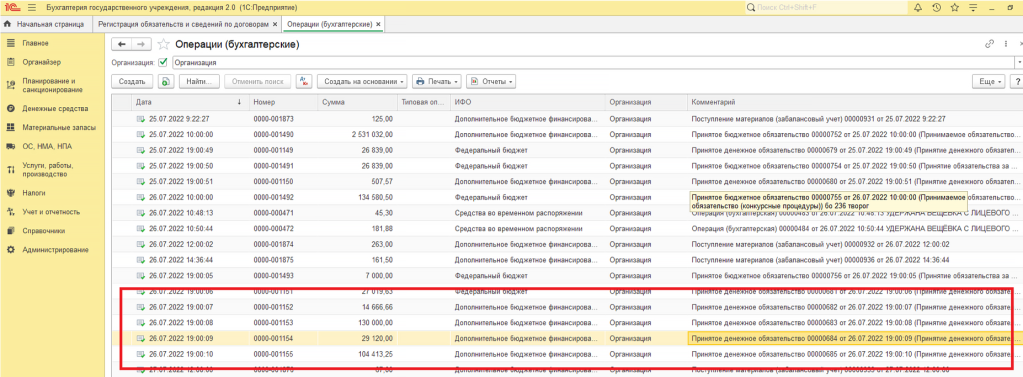Open the window settings lines icon
The height and width of the screenshot is (377, 1023).
tap(973, 8)
